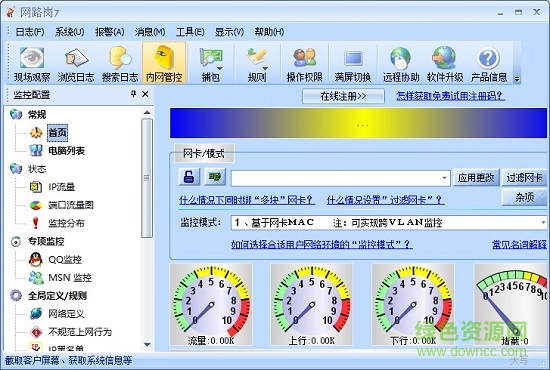Click the network card icon beside the lock
The image size is (550, 370).
click(215, 176)
